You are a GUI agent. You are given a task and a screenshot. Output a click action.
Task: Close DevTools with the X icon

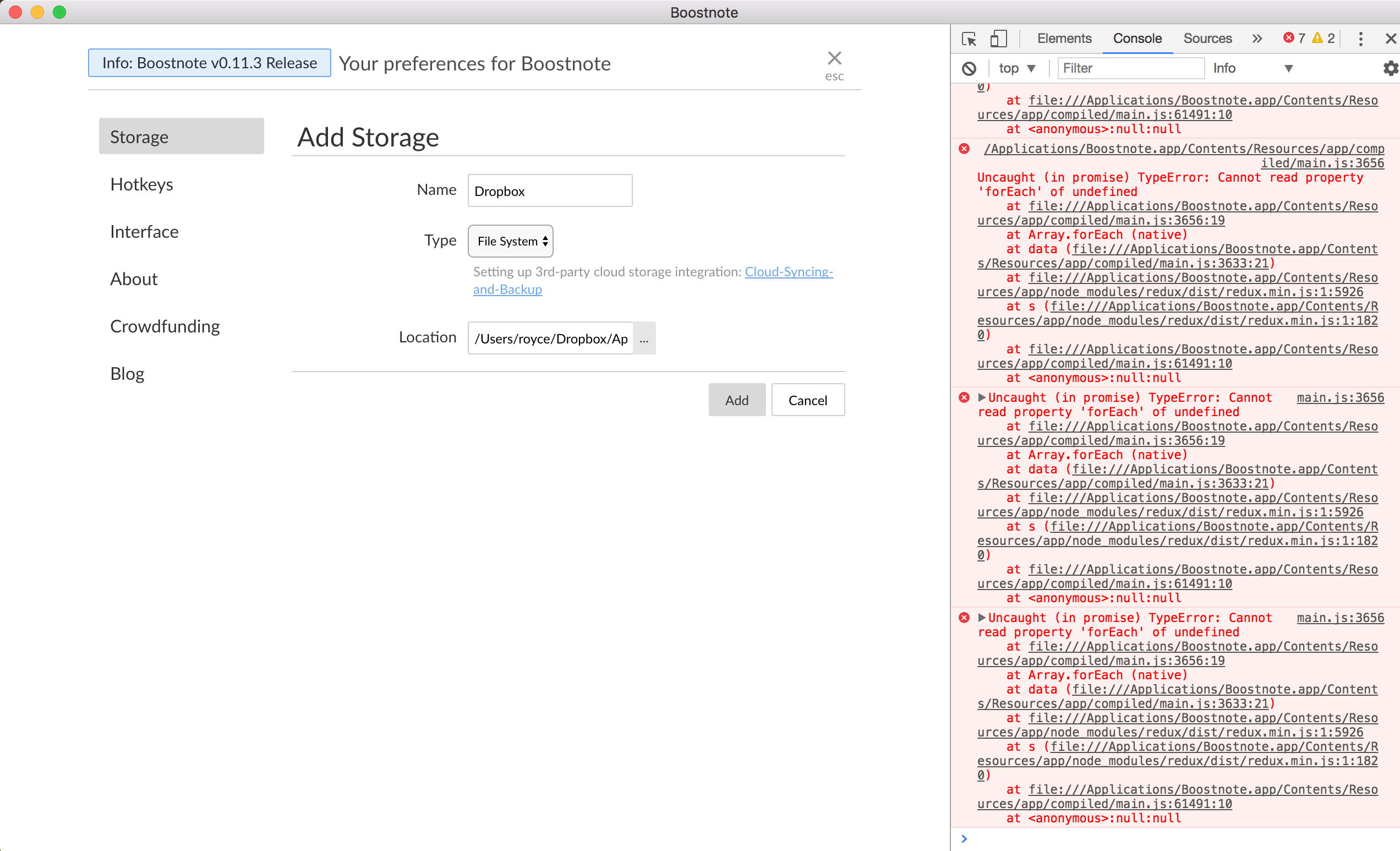[1390, 38]
